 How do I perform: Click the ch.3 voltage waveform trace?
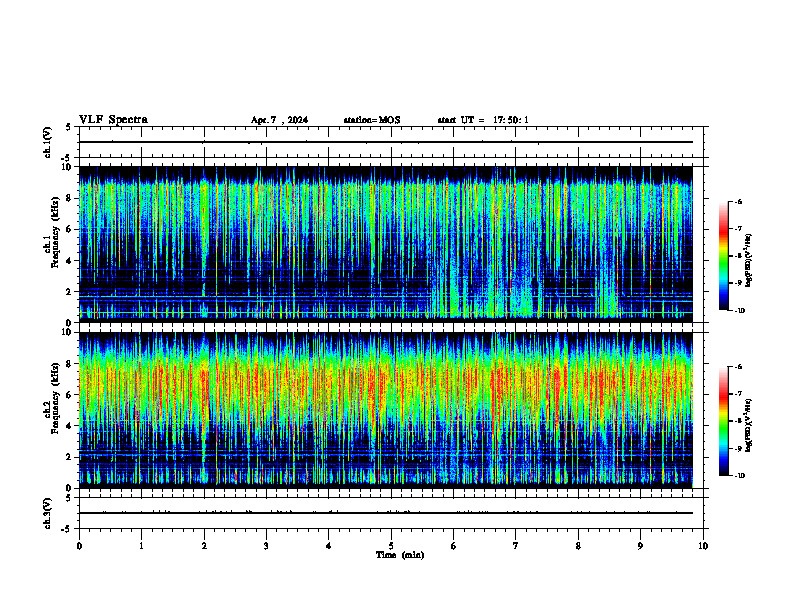pyautogui.click(x=386, y=513)
